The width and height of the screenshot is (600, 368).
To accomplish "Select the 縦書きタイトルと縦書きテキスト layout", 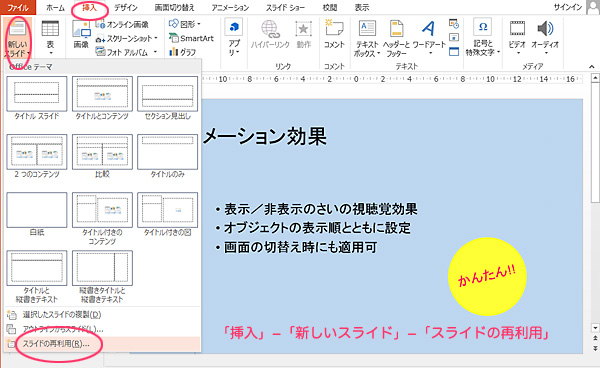I will (x=102, y=277).
